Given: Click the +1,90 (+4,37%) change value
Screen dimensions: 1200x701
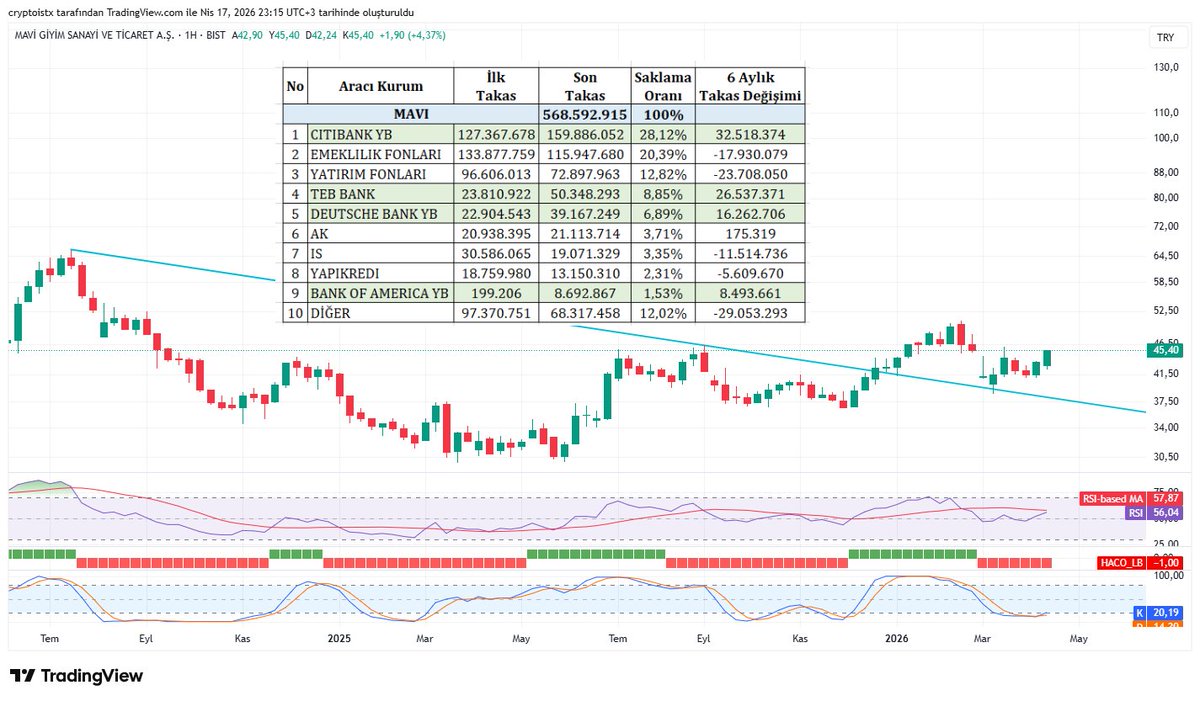Looking at the screenshot, I should (x=414, y=35).
